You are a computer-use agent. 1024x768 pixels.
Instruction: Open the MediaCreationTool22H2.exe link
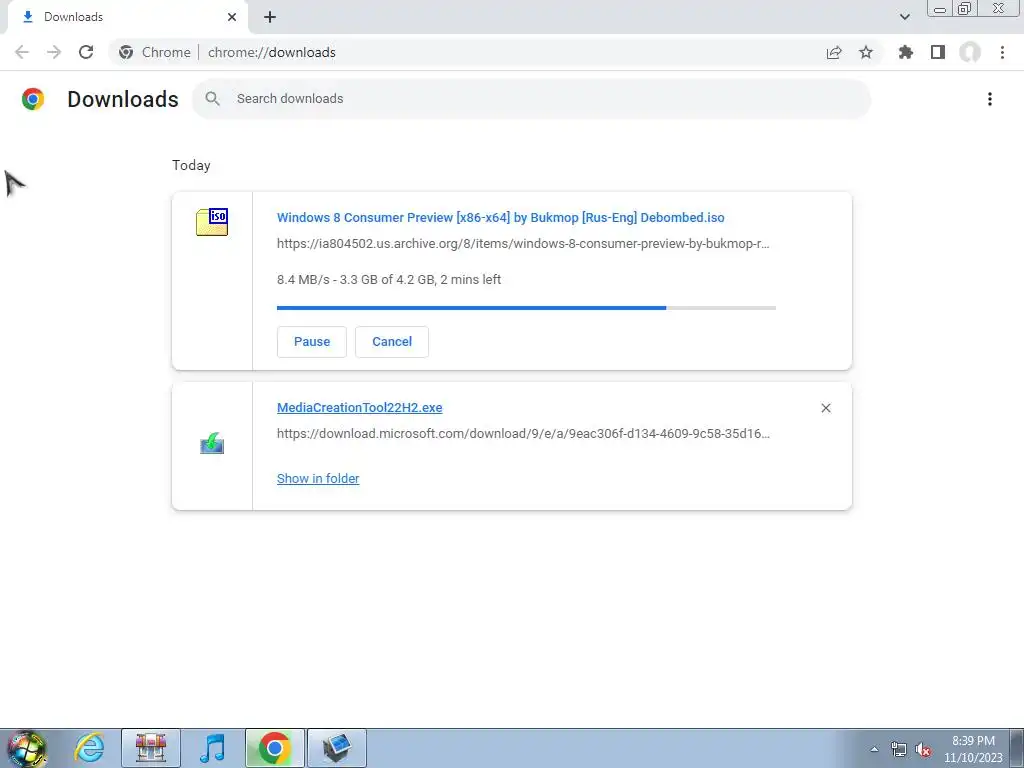[x=359, y=408]
